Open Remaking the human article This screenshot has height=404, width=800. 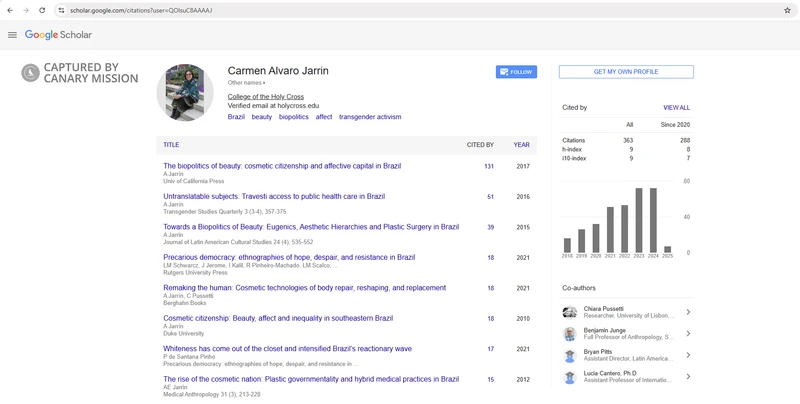click(305, 288)
